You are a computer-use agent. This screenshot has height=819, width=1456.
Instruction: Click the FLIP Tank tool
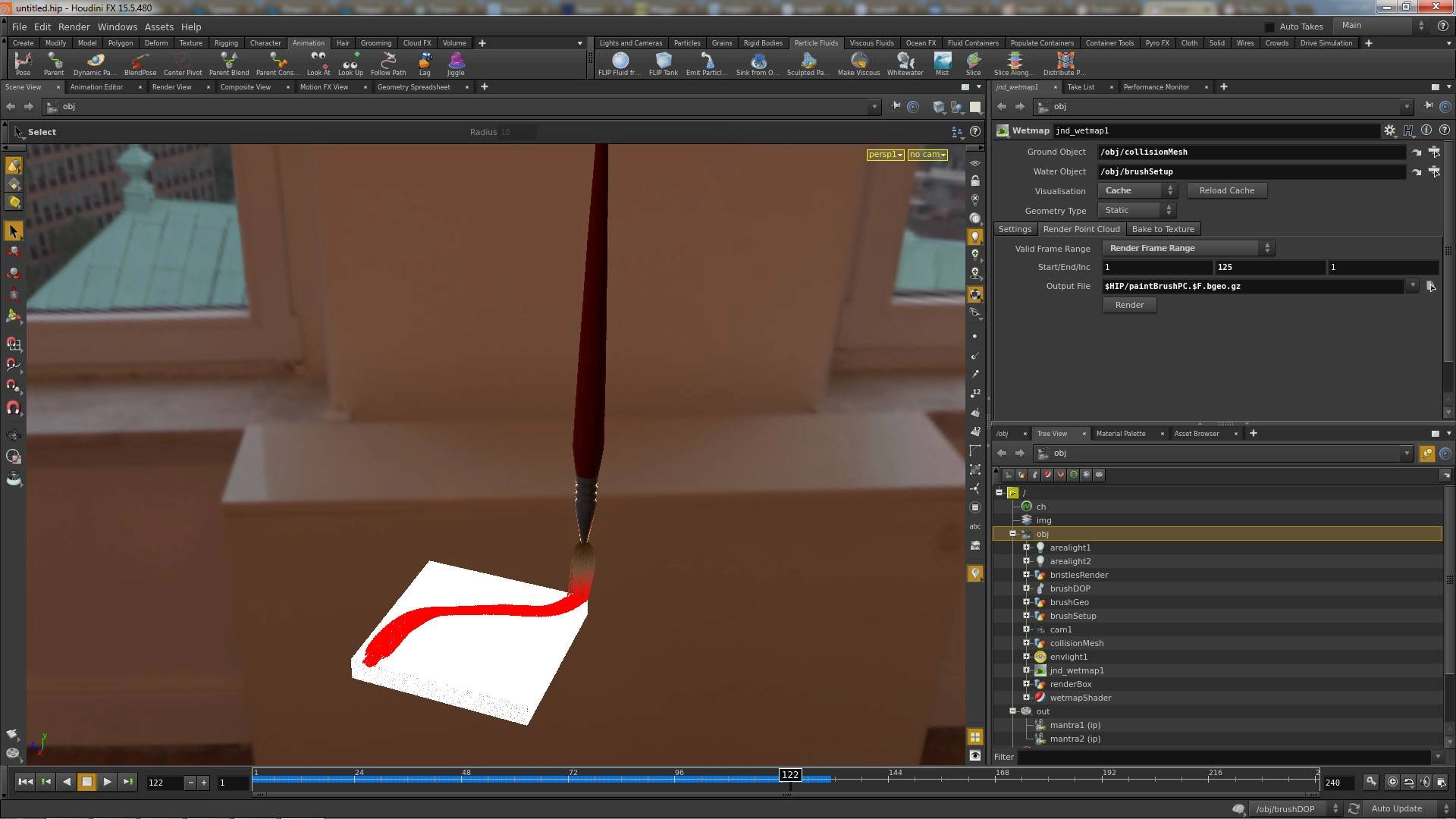click(664, 64)
